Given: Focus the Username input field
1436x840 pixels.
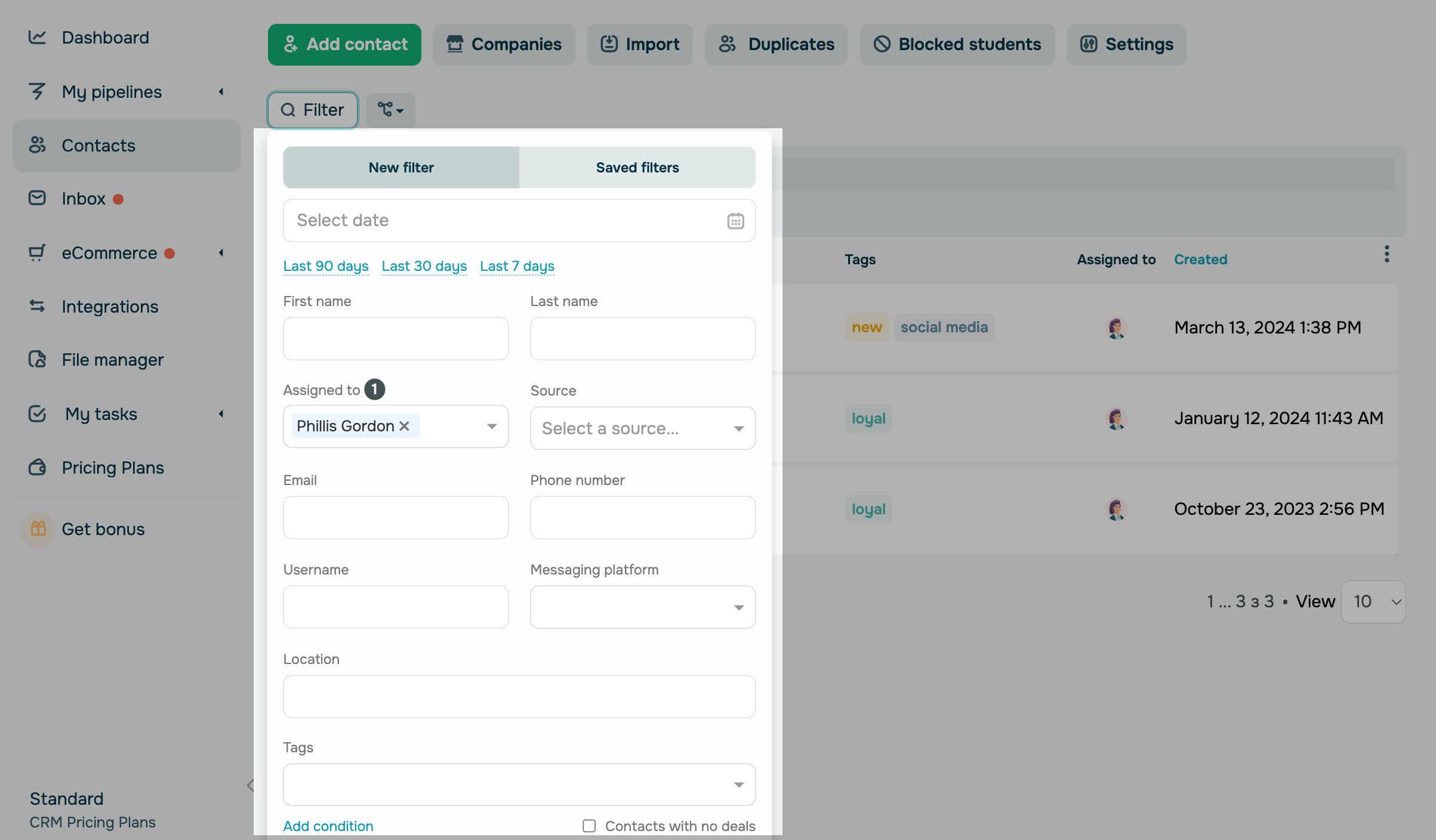Looking at the screenshot, I should 396,607.
